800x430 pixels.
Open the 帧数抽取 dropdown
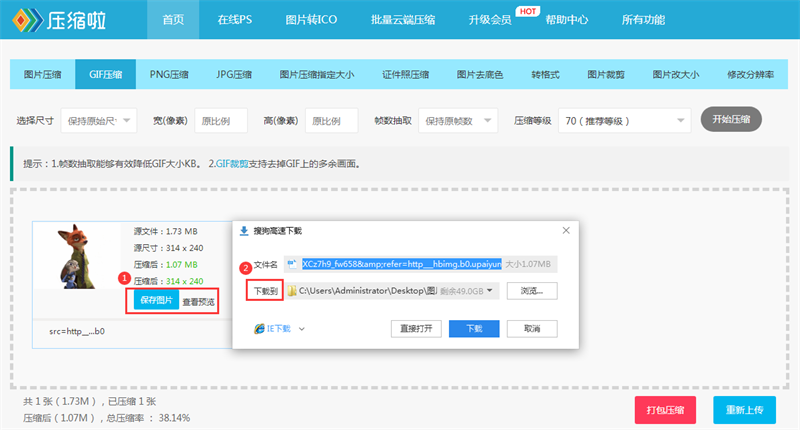pos(458,121)
